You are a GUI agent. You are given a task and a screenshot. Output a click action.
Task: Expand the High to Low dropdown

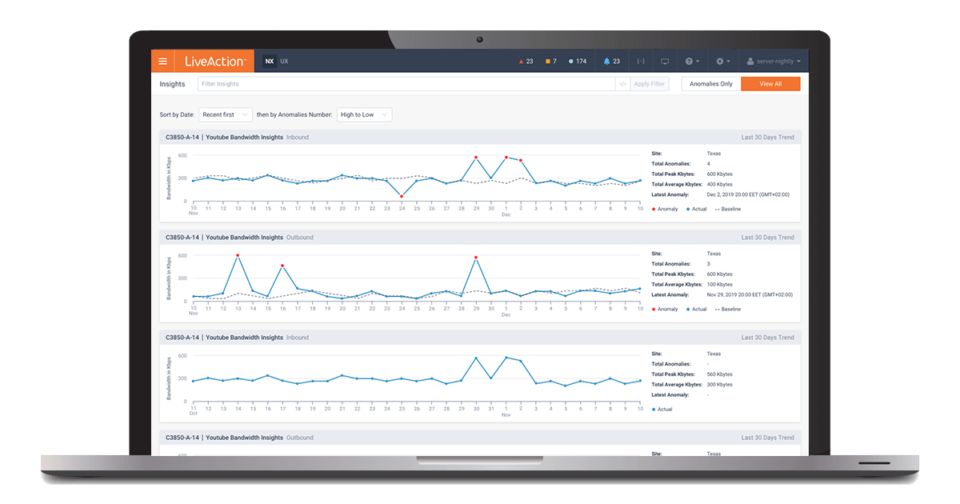pos(364,115)
